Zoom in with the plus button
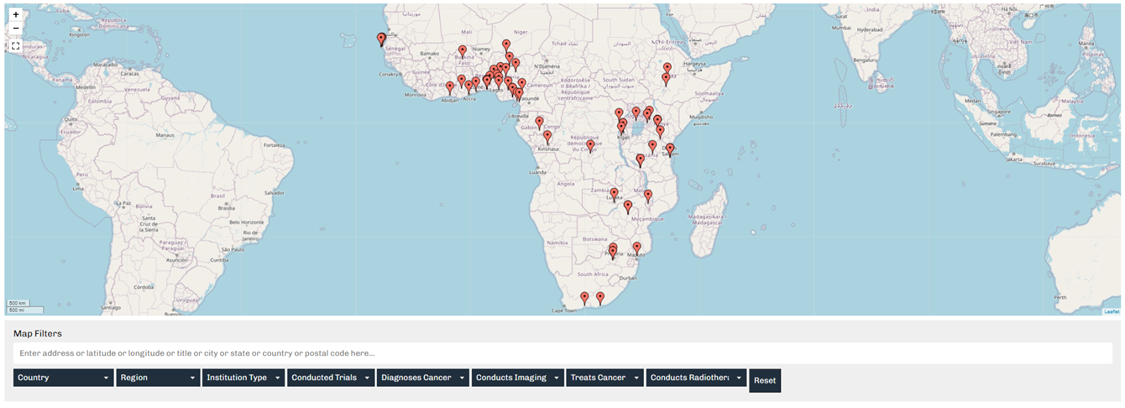1125x408 pixels. point(15,15)
